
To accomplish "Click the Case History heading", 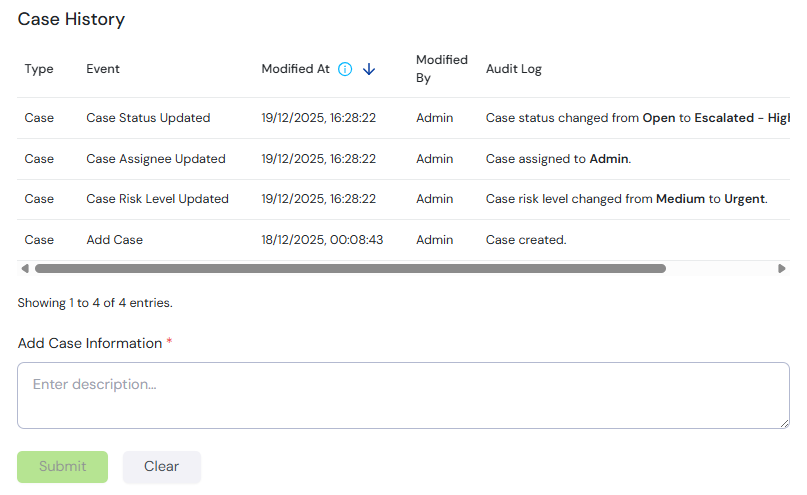I will pos(72,20).
